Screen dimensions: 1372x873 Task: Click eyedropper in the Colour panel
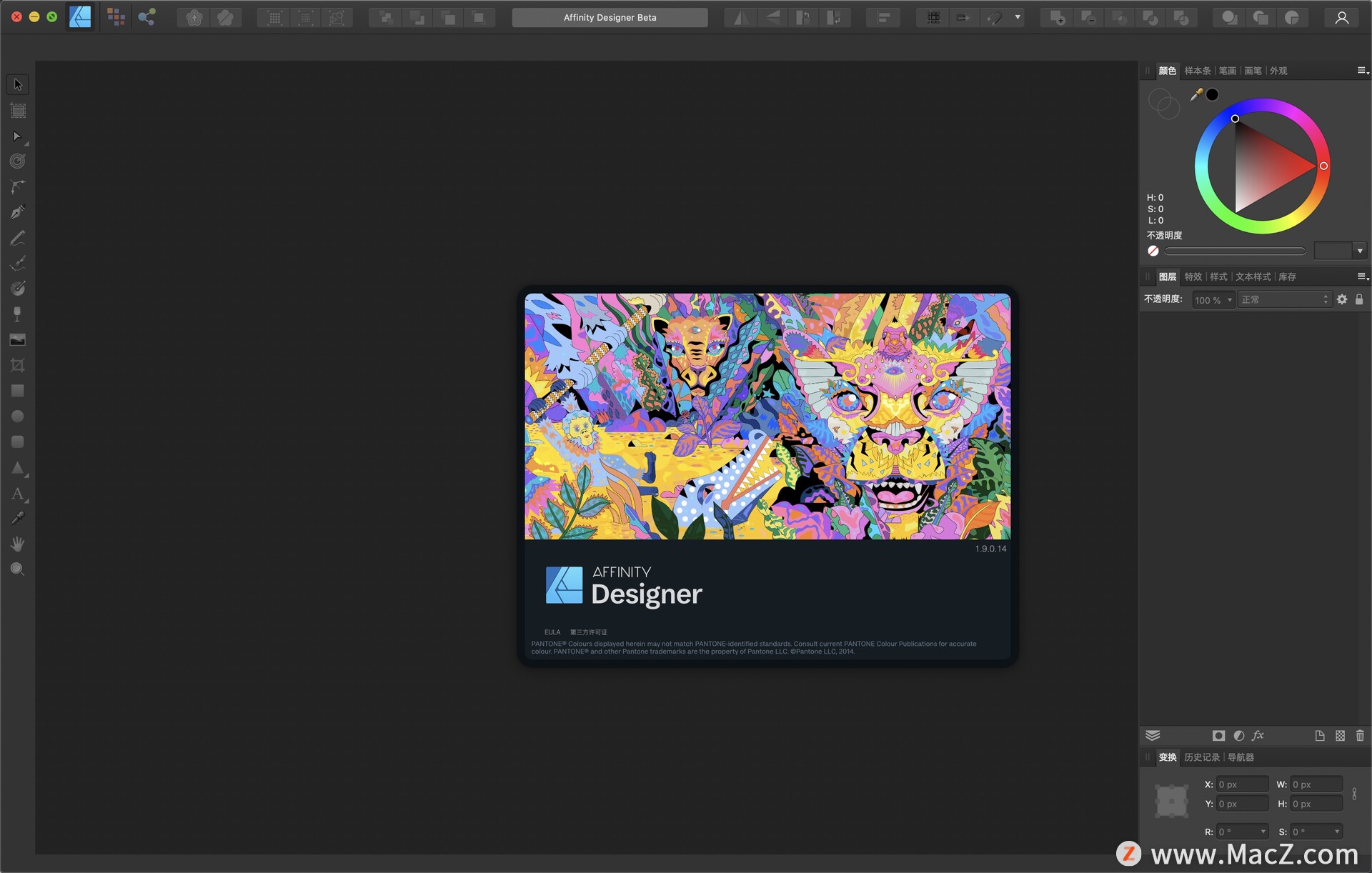pos(1195,95)
